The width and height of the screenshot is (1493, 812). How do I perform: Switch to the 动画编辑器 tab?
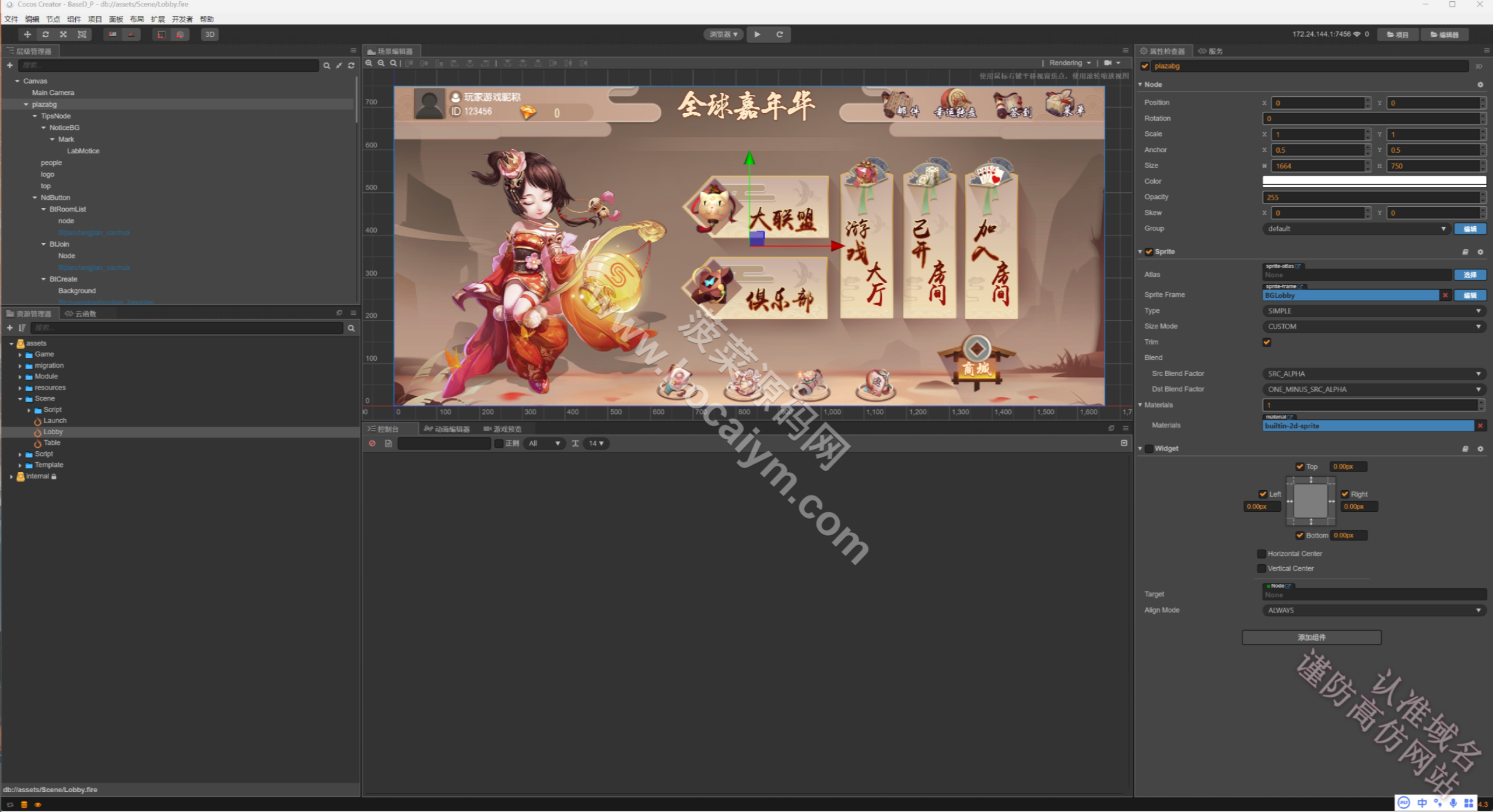pos(447,429)
